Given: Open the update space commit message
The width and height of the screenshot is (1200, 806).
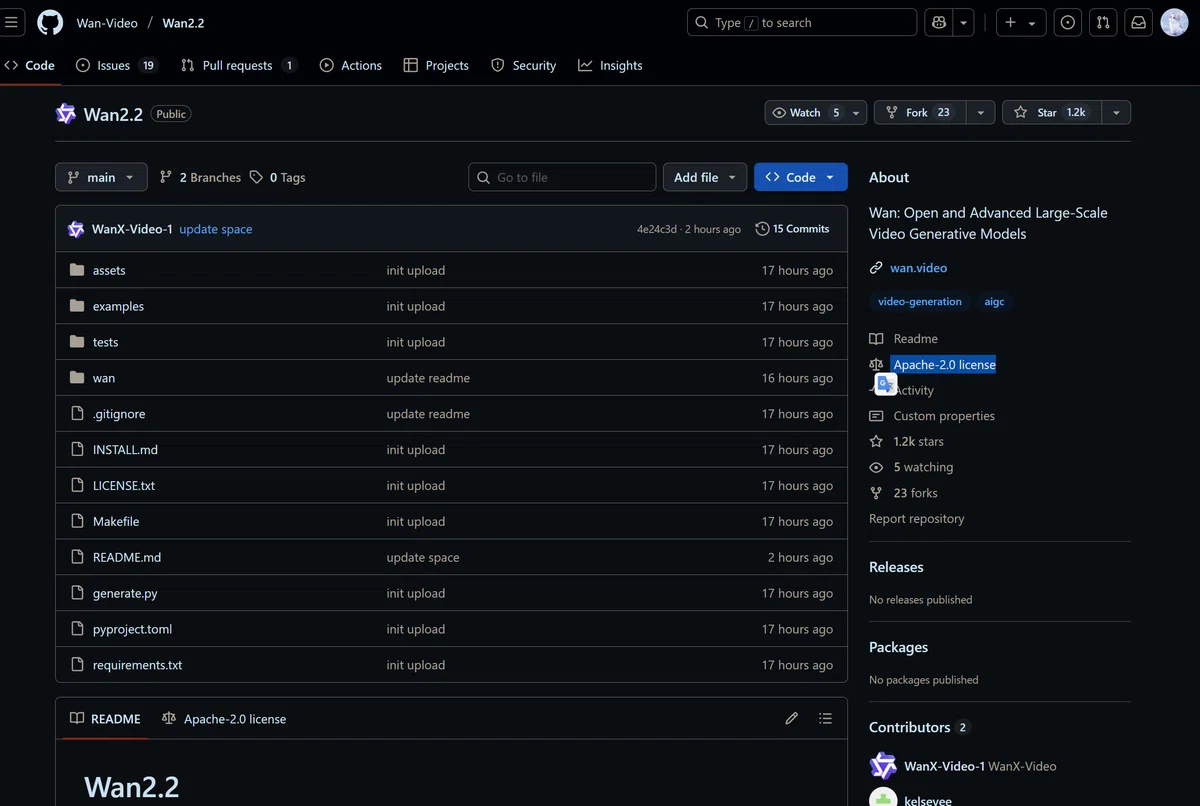Looking at the screenshot, I should tap(216, 229).
